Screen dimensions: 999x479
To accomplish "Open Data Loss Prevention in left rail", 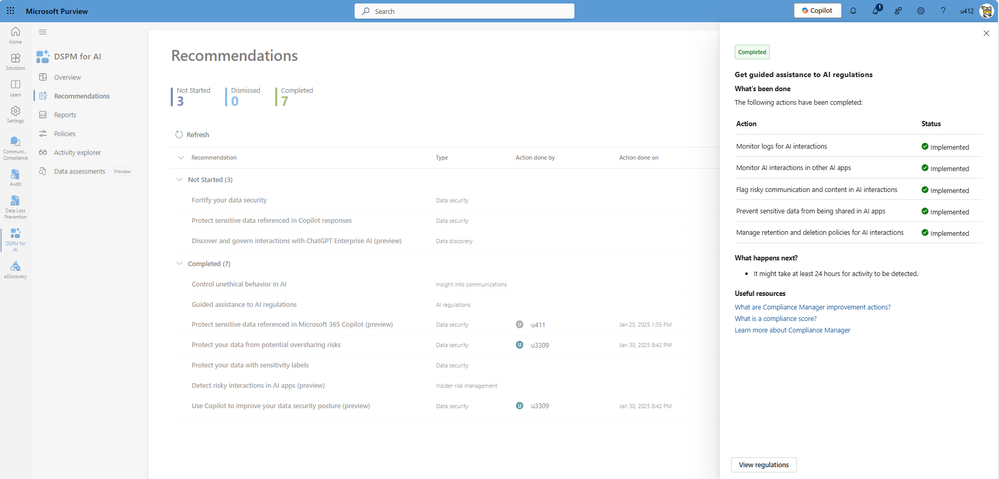I will (15, 207).
